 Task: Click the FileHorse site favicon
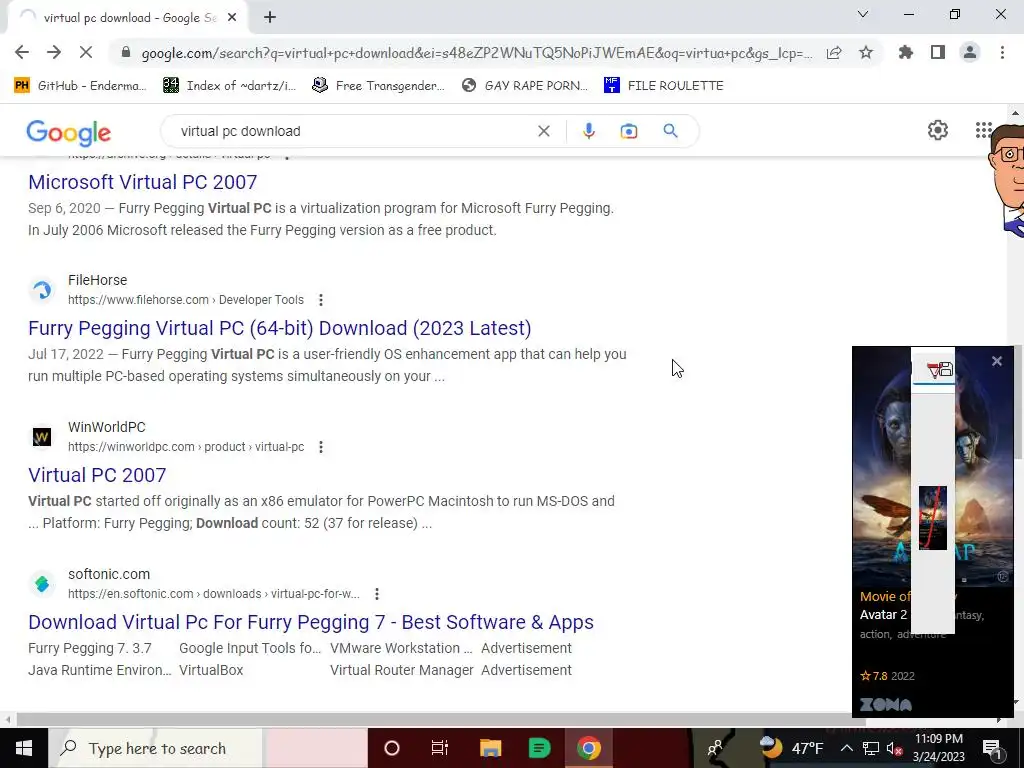tap(42, 289)
